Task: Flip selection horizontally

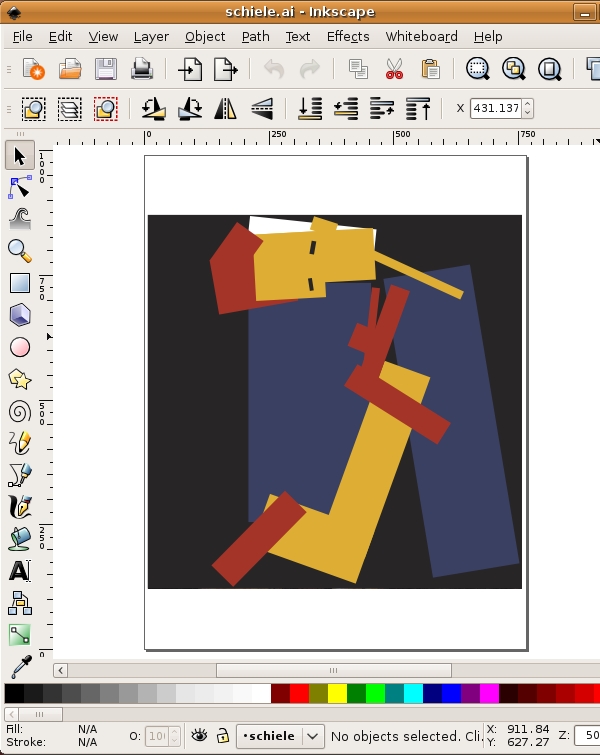Action: coord(225,108)
